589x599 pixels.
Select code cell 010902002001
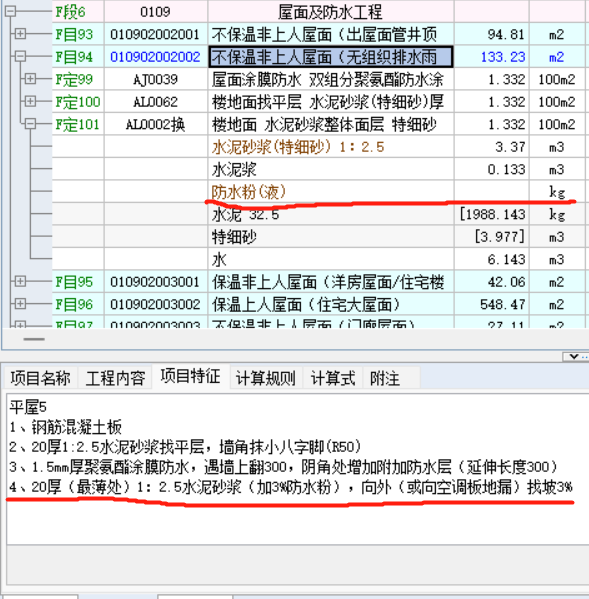[x=155, y=34]
